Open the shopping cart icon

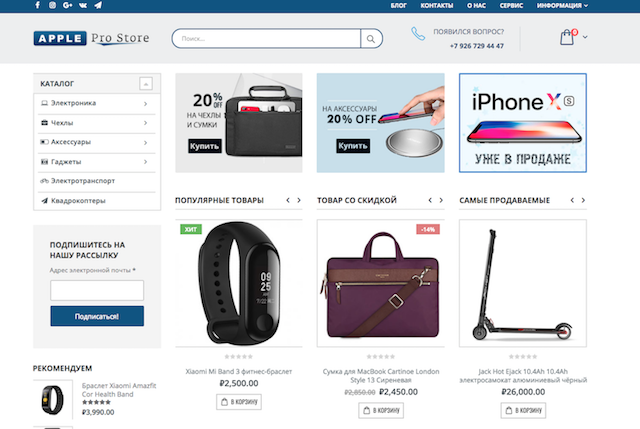[567, 37]
